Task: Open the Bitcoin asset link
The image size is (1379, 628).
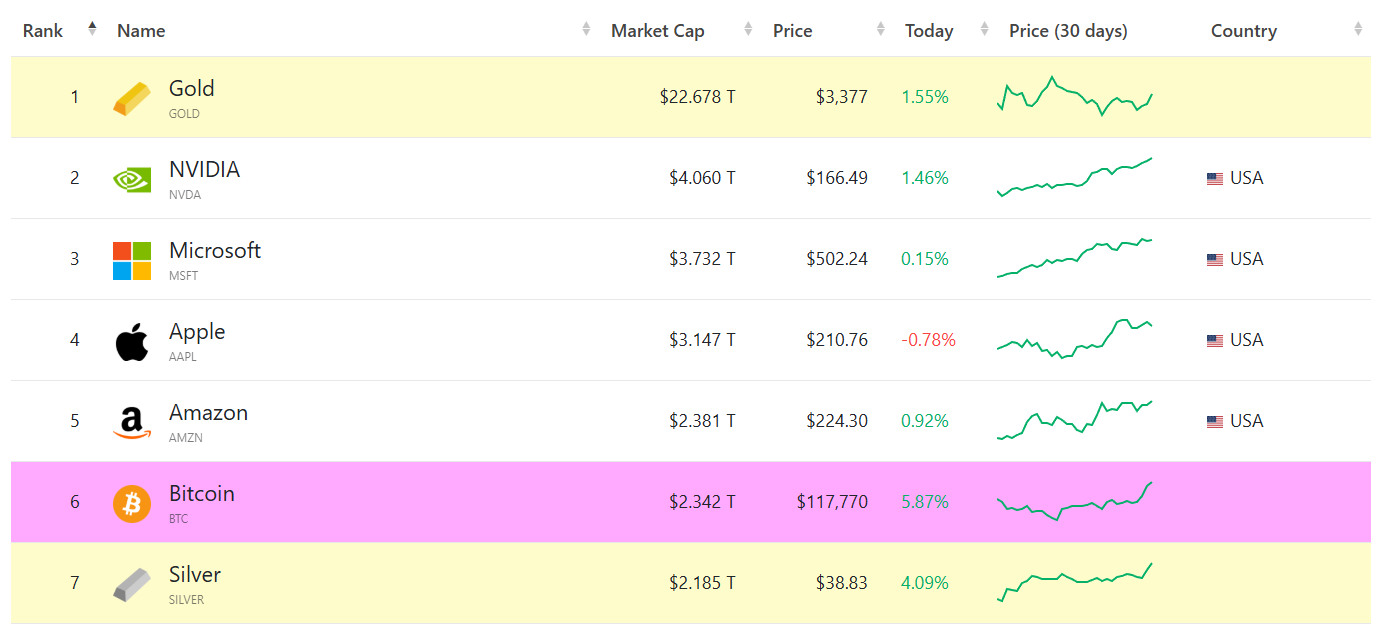Action: [x=201, y=493]
